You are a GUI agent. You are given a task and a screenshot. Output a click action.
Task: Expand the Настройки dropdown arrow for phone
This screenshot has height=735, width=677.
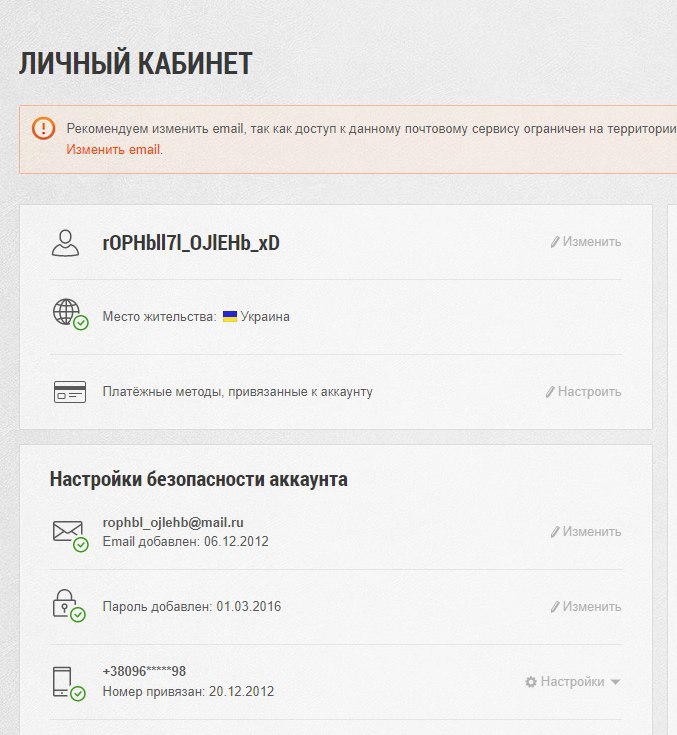pos(616,682)
